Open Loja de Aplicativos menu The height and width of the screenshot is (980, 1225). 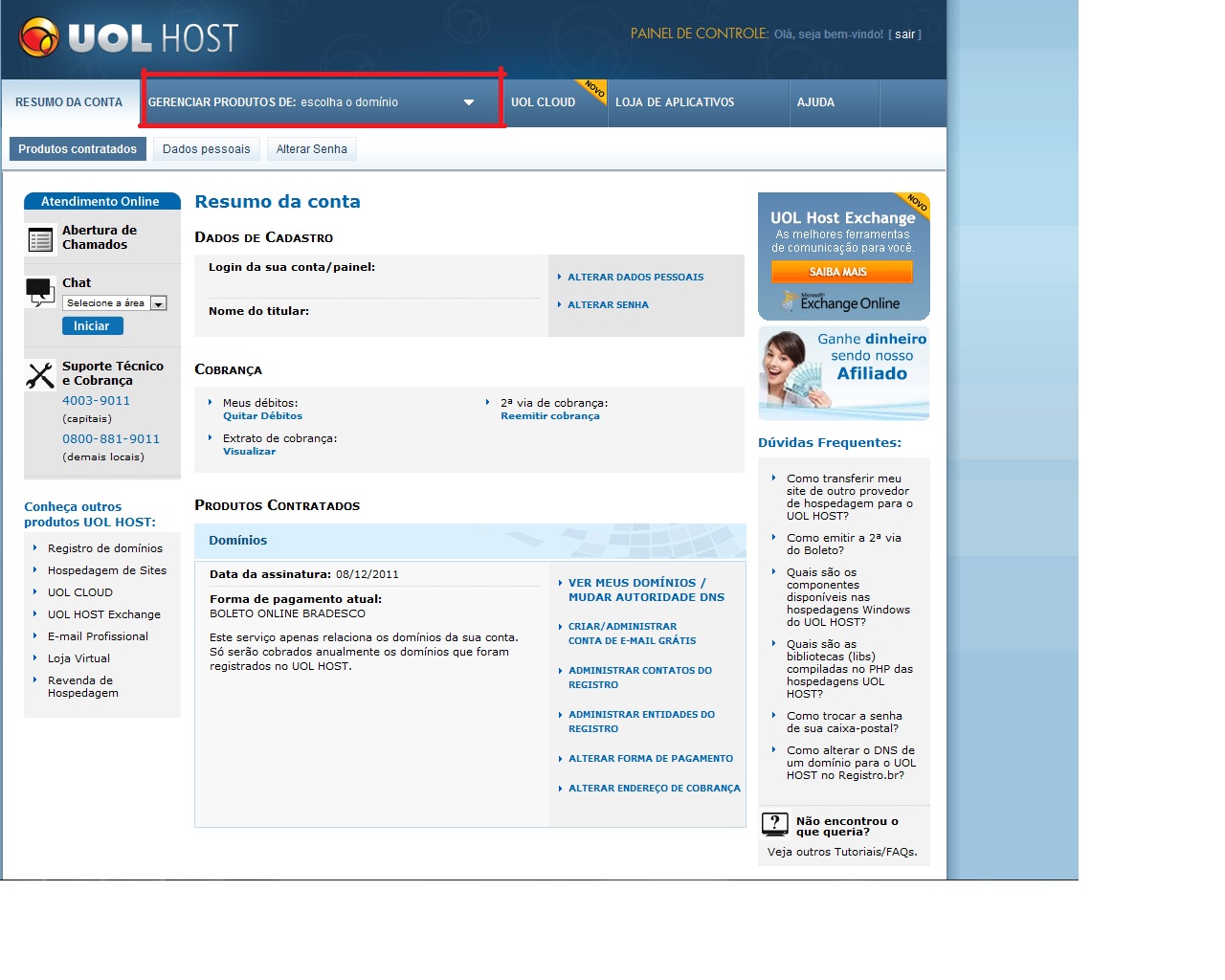point(675,102)
